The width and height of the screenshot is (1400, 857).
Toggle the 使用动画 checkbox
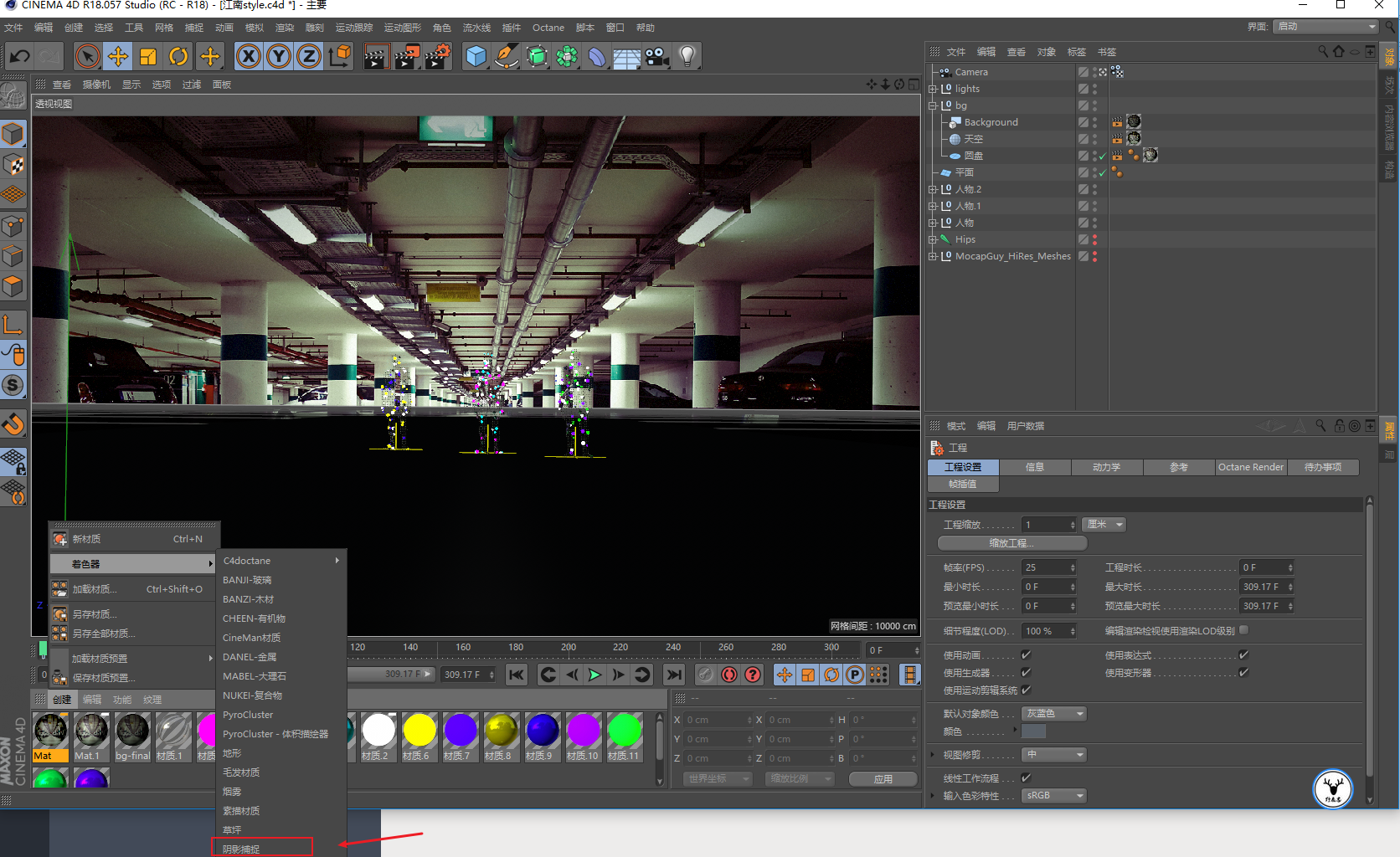(x=1026, y=655)
